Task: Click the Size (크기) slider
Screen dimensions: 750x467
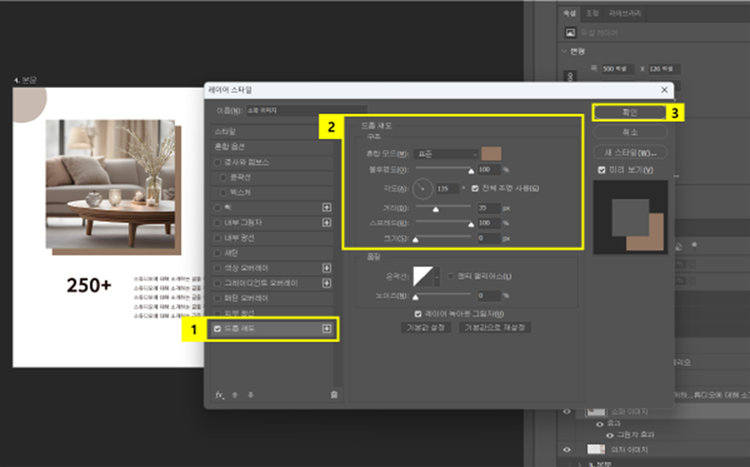Action: [x=444, y=238]
